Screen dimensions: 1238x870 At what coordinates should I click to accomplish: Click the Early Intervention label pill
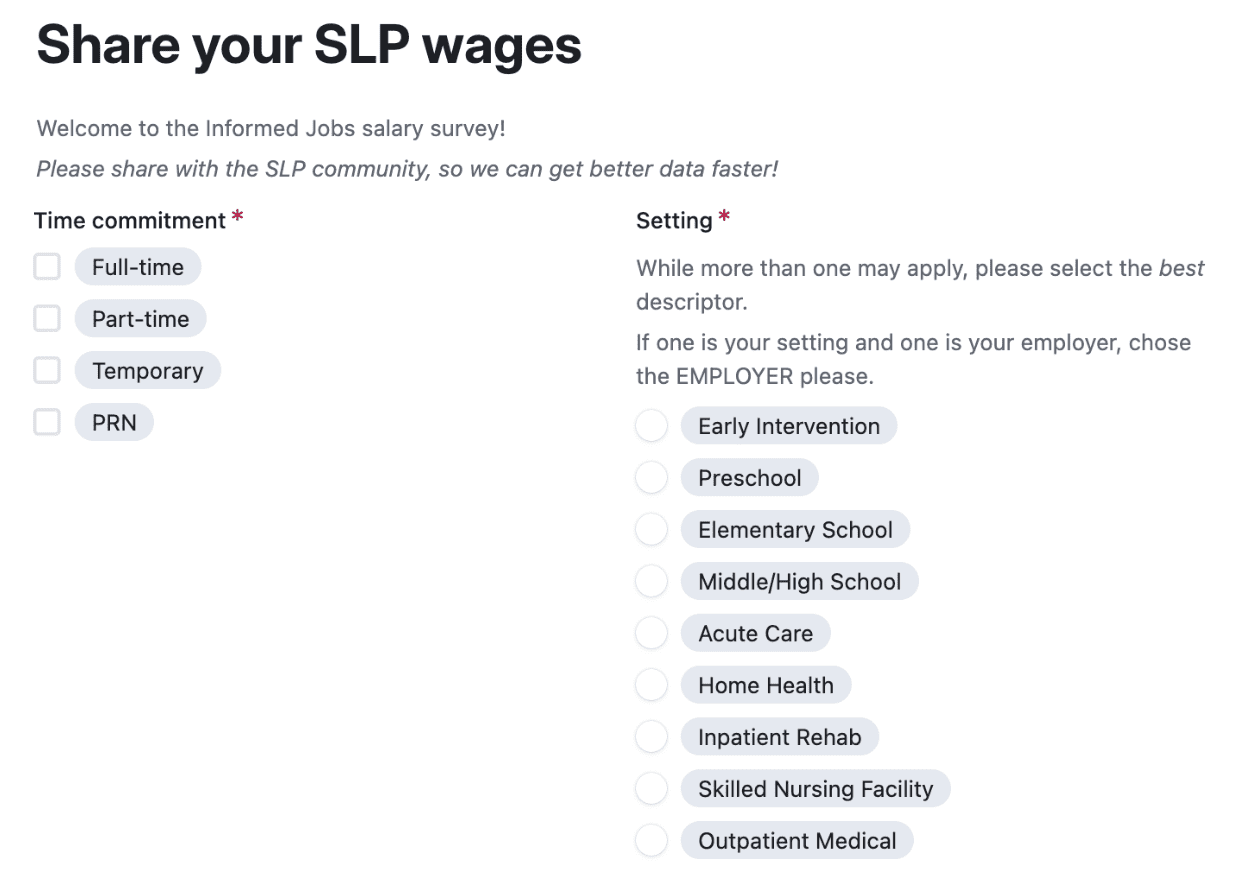(789, 426)
